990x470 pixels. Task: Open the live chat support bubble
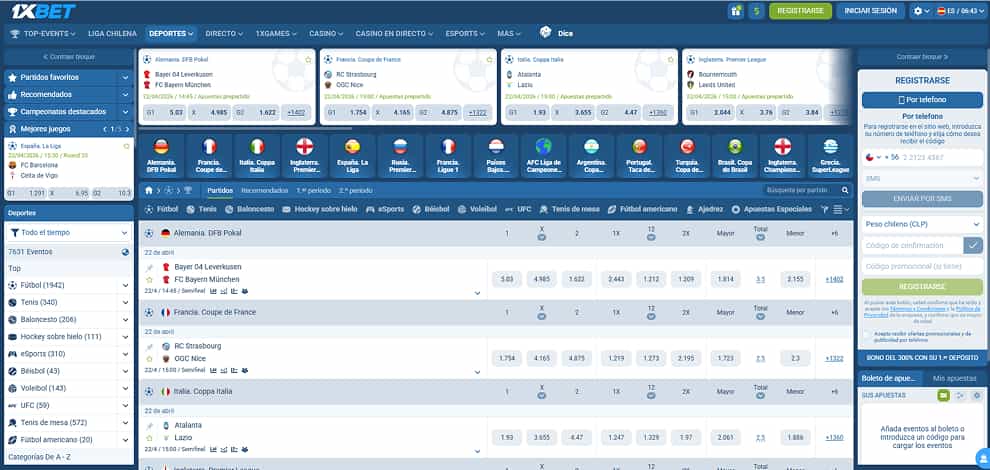pos(982,457)
